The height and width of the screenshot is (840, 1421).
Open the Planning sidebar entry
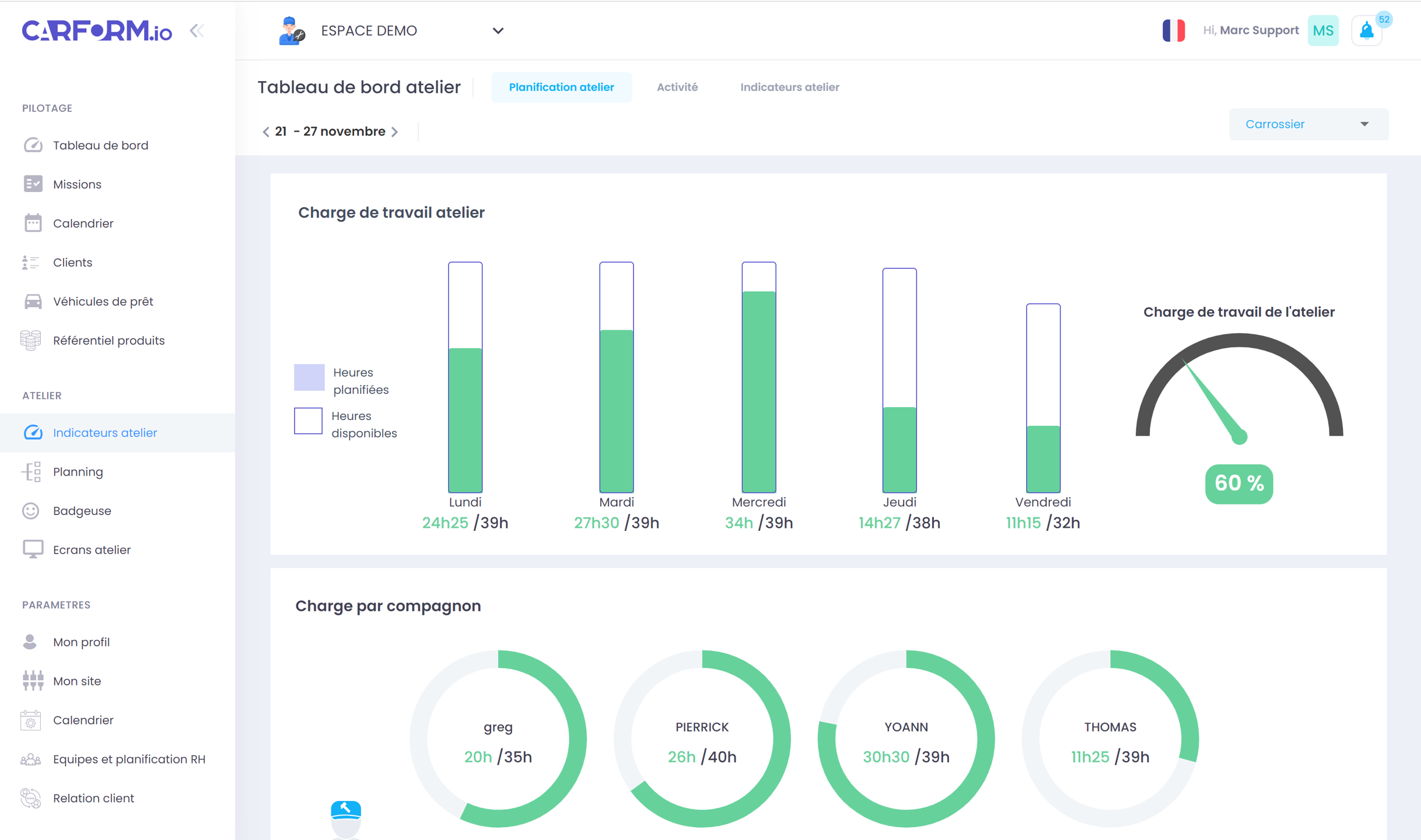(78, 471)
